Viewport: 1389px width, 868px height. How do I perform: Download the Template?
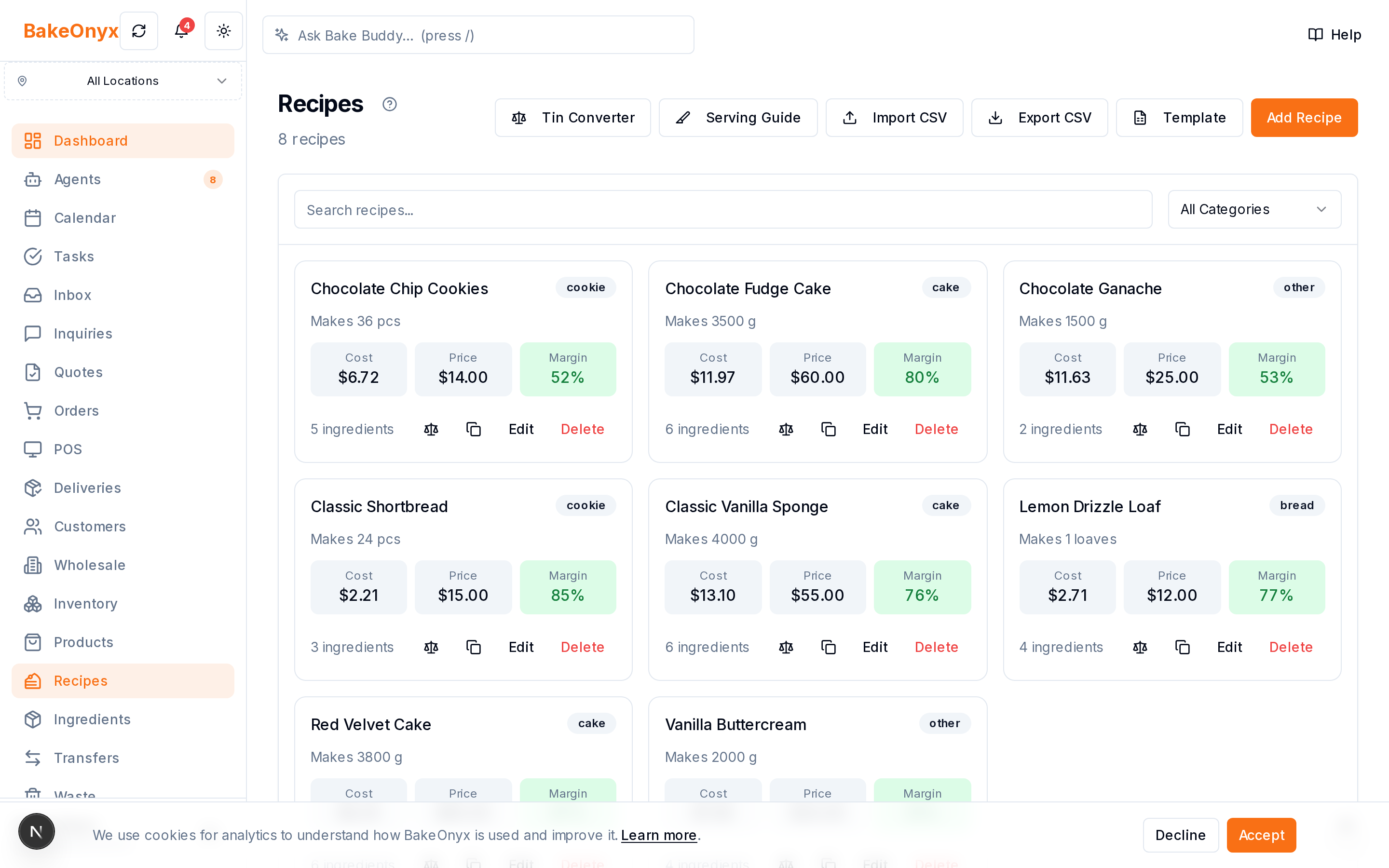point(1179,118)
